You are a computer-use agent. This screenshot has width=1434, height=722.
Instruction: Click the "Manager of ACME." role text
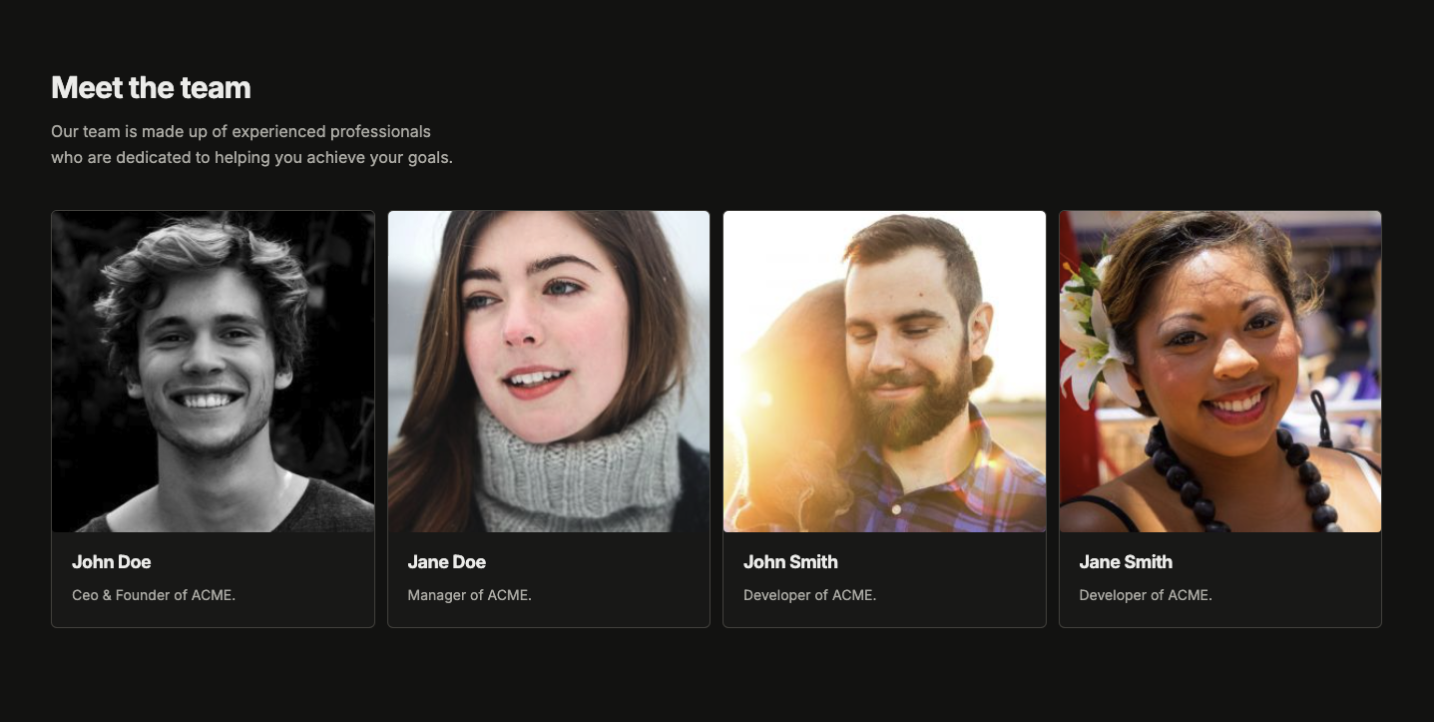(469, 595)
